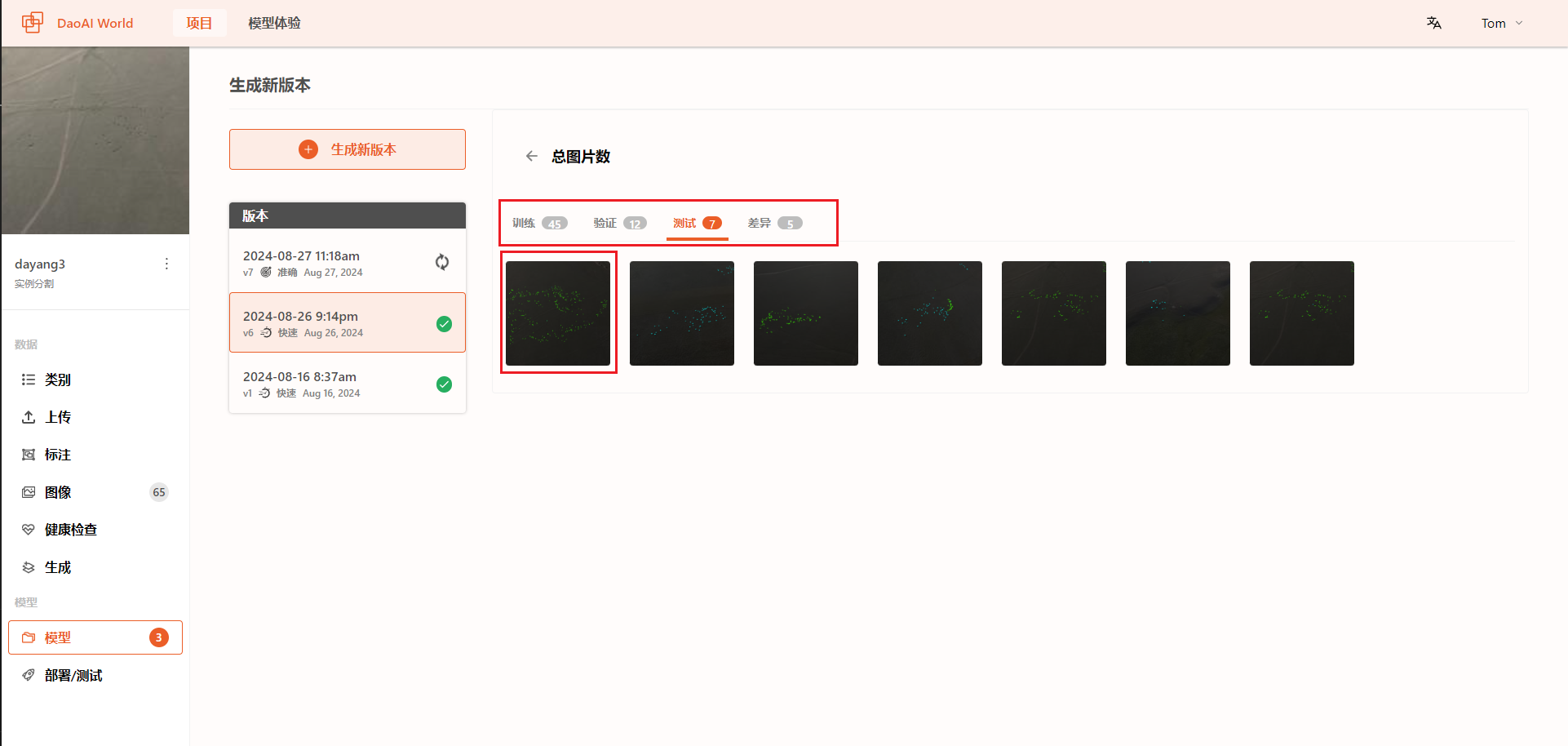Click the list icon next to 类别
Viewport: 1568px width, 746px height.
pyautogui.click(x=29, y=380)
